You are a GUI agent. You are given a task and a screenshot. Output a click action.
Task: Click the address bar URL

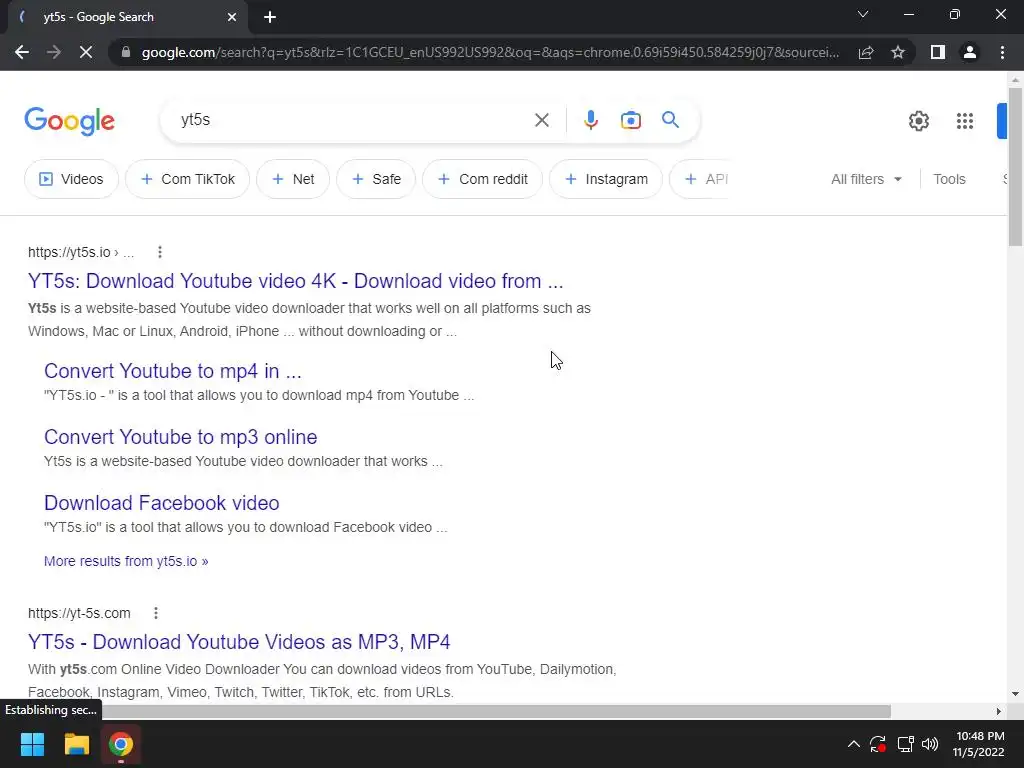[490, 52]
